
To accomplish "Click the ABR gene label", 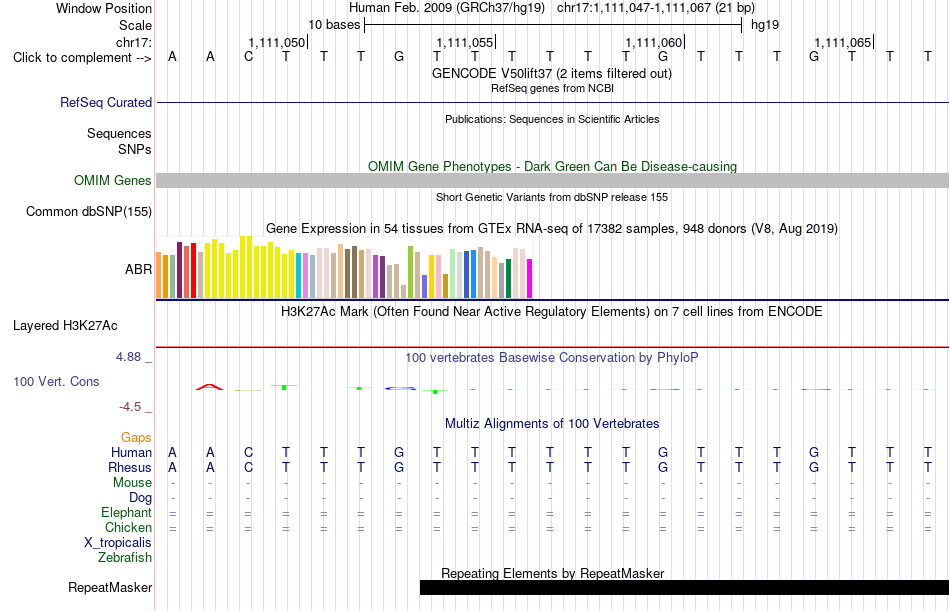I will (138, 269).
